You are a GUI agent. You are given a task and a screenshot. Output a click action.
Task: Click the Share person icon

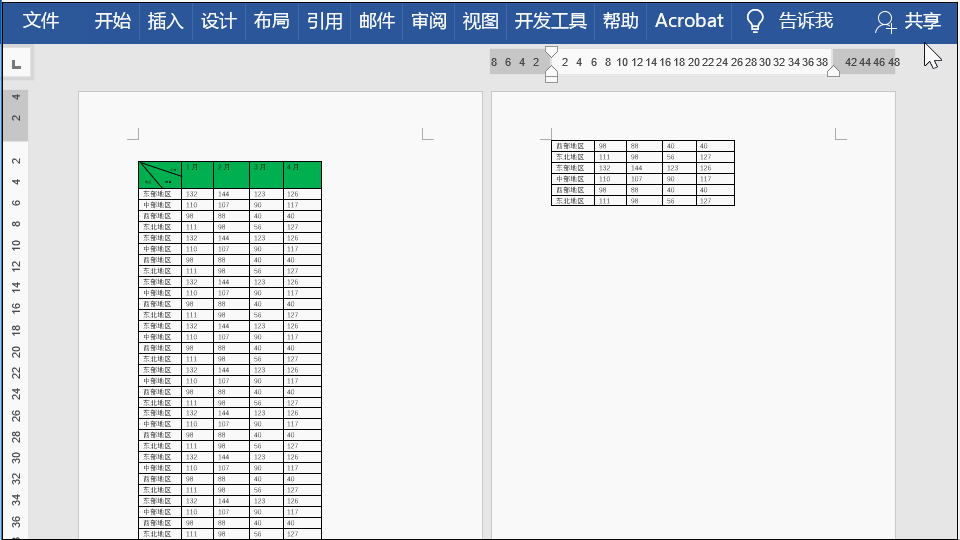885,21
